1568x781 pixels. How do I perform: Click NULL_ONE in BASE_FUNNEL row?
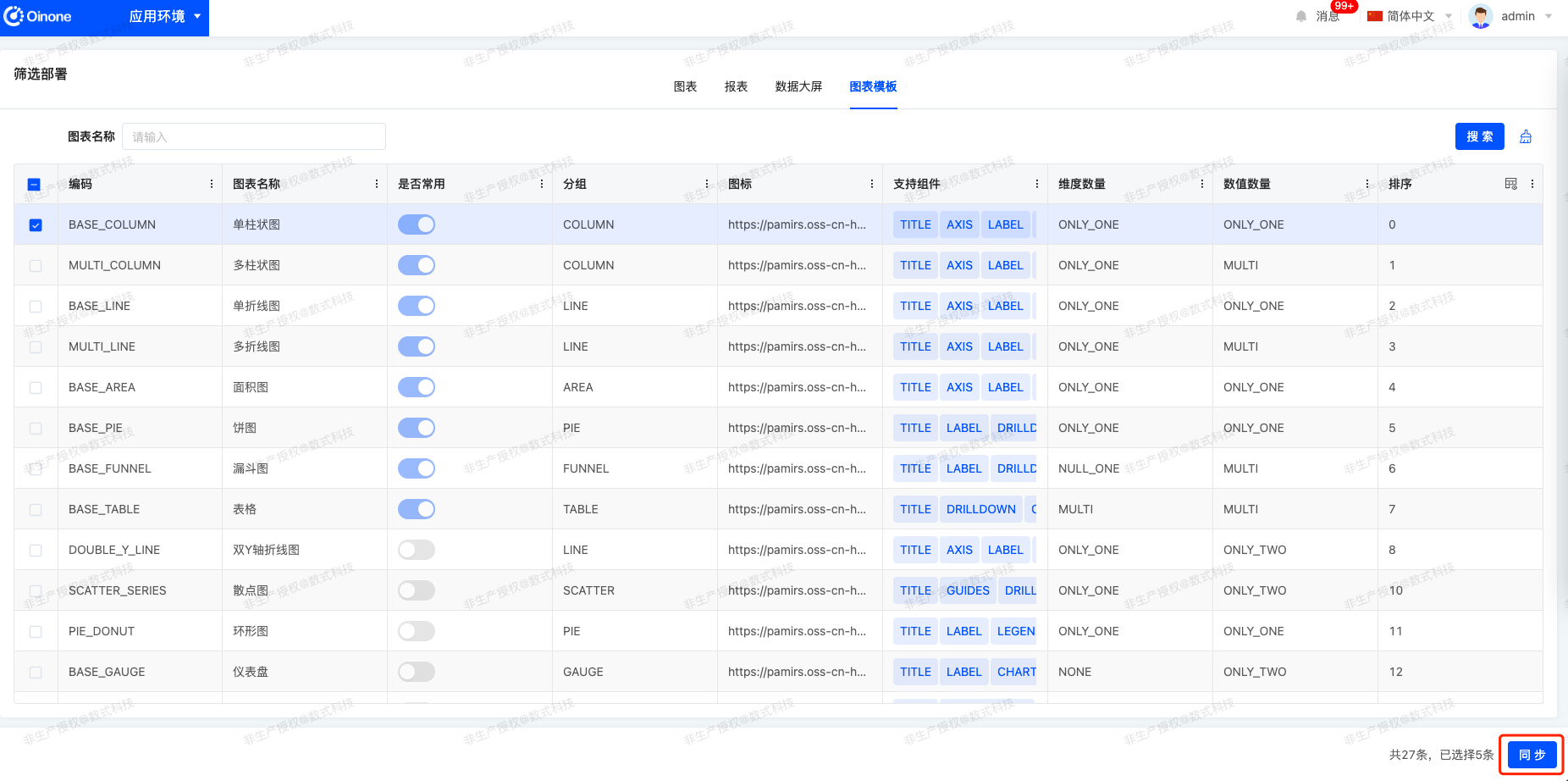pos(1089,468)
